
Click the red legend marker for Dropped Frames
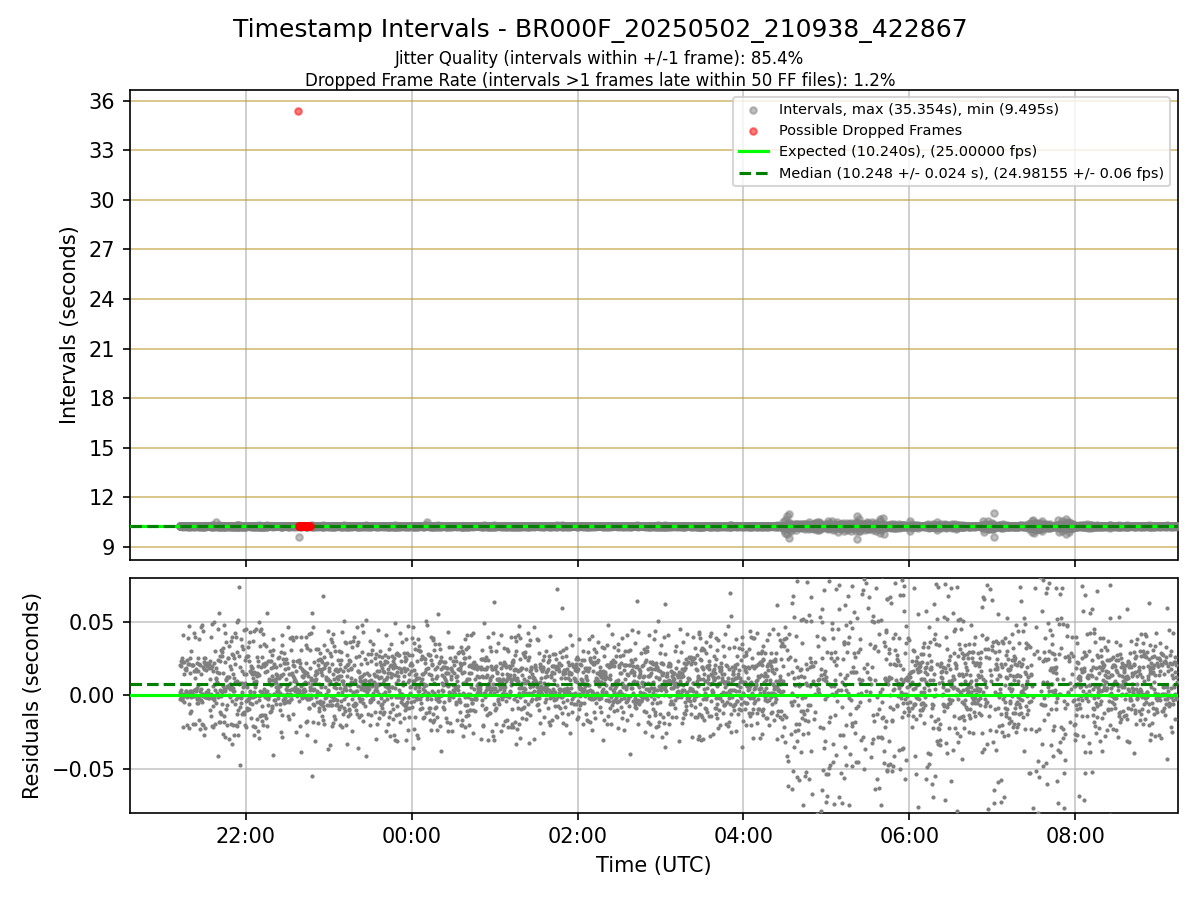[x=753, y=131]
